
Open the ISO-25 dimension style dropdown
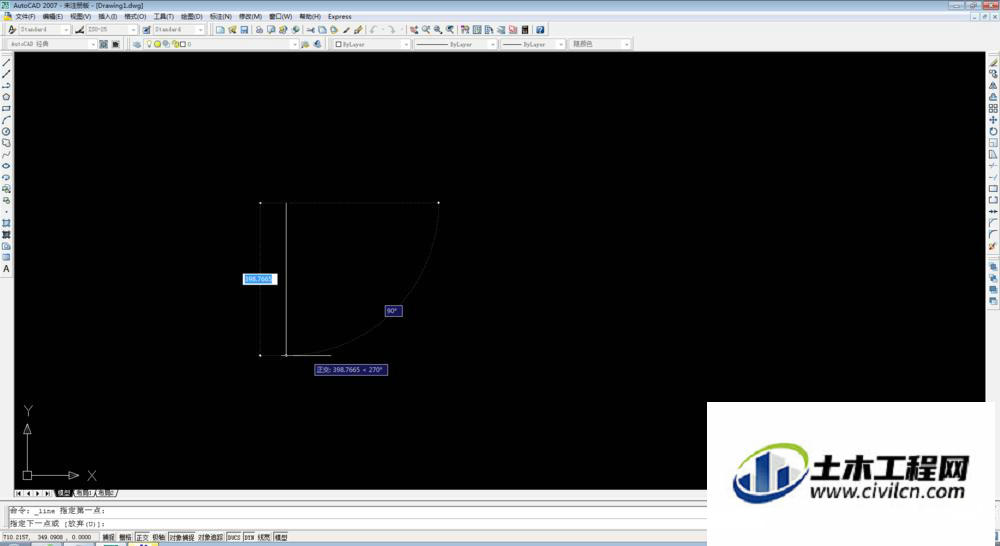click(x=133, y=30)
